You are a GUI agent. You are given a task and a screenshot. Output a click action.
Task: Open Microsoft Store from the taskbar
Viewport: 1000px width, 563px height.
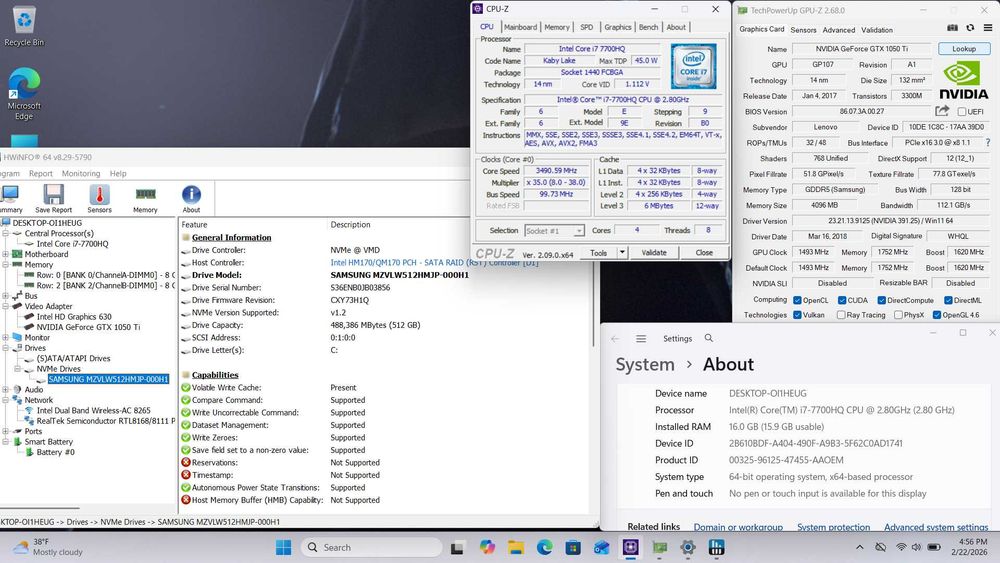pyautogui.click(x=573, y=547)
